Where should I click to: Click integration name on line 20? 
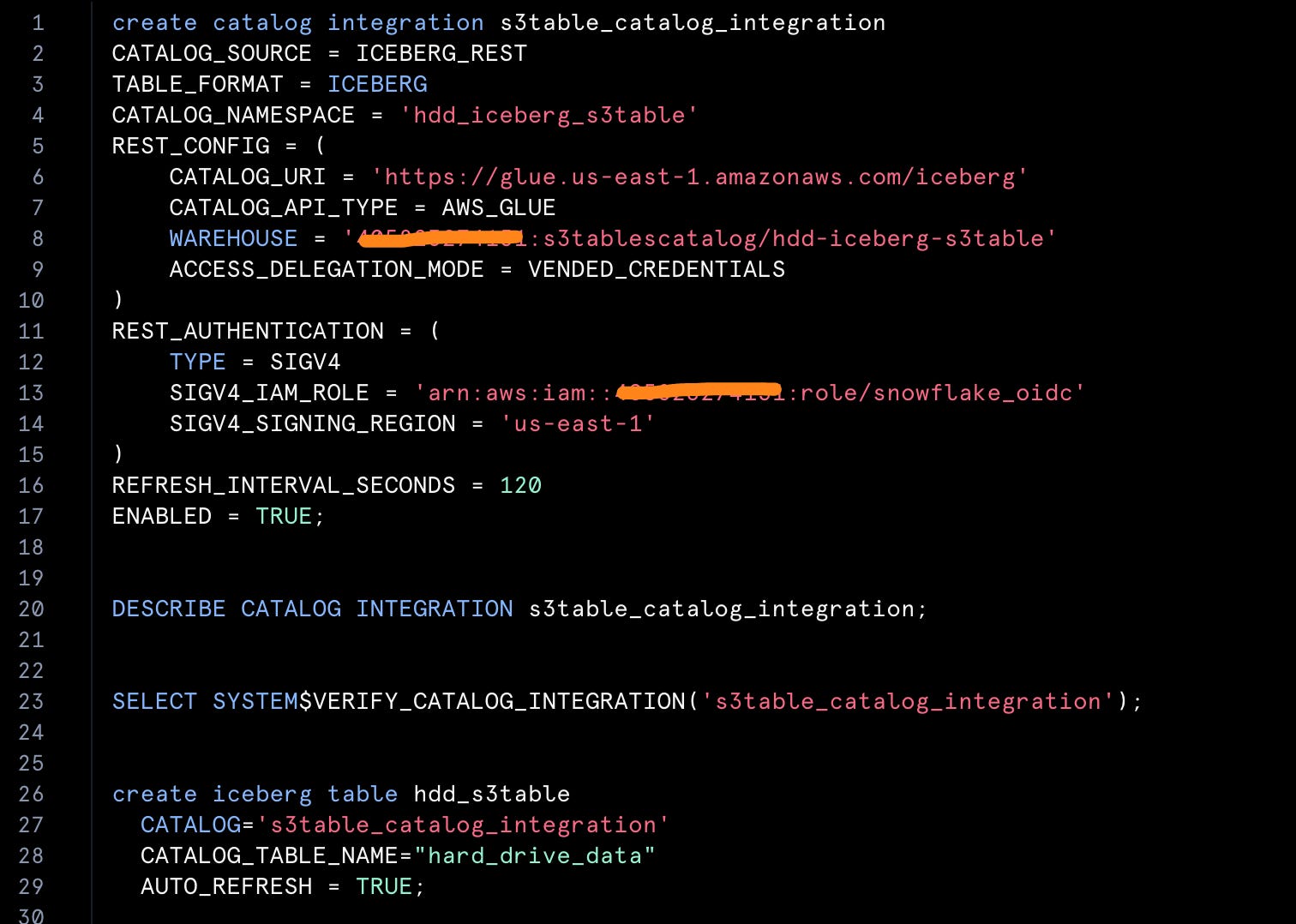point(722,609)
